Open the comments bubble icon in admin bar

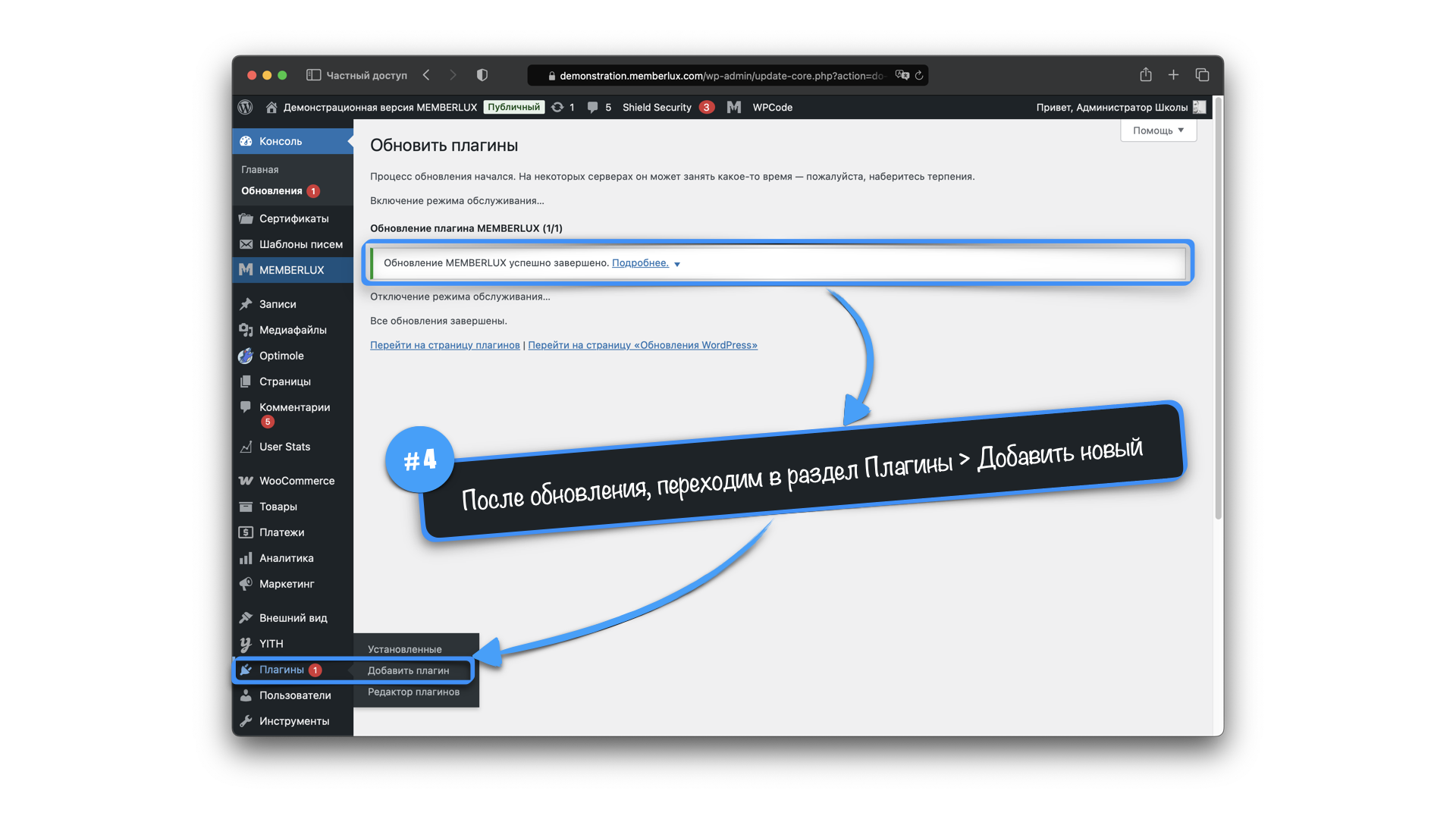(592, 107)
